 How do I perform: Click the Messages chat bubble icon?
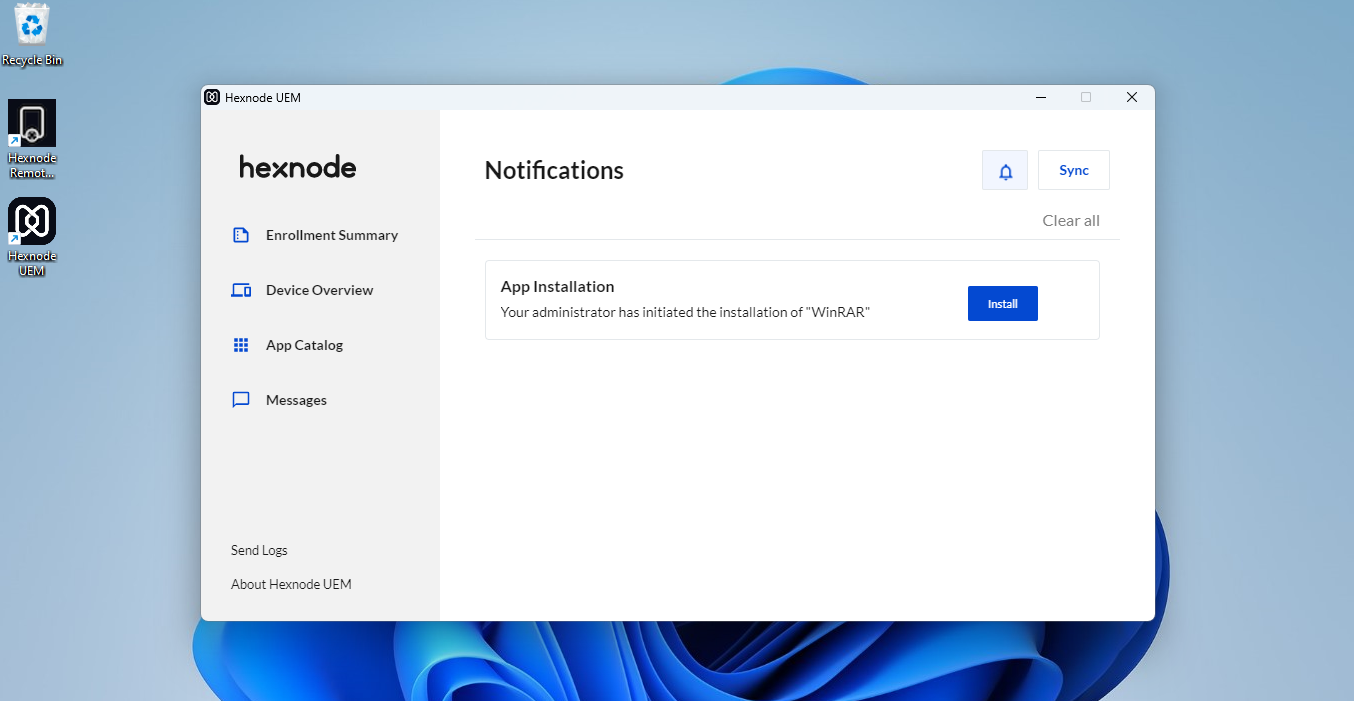tap(241, 400)
